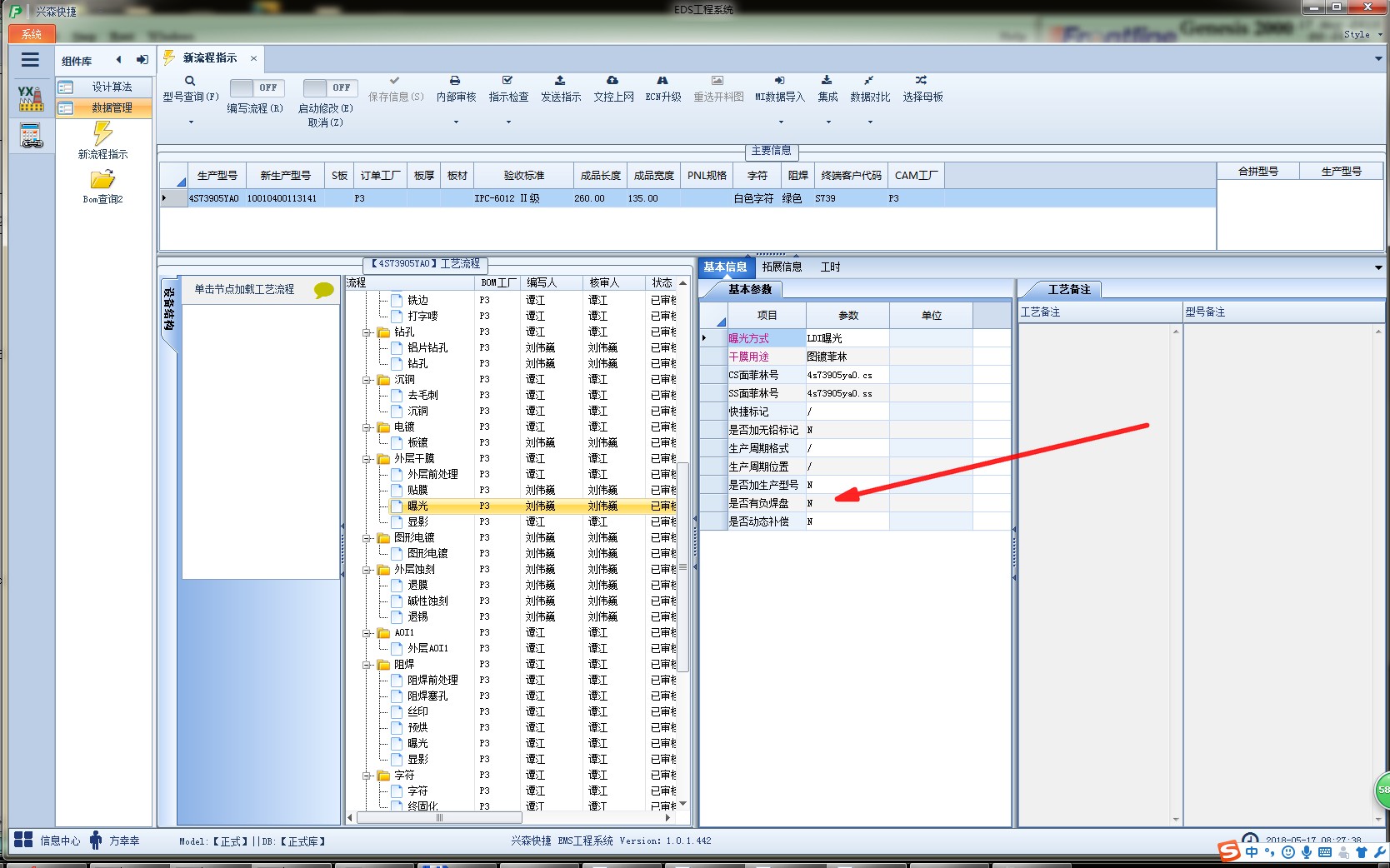Click 数据对比 compare icon
Viewport: 1390px width, 868px height.
tap(869, 81)
